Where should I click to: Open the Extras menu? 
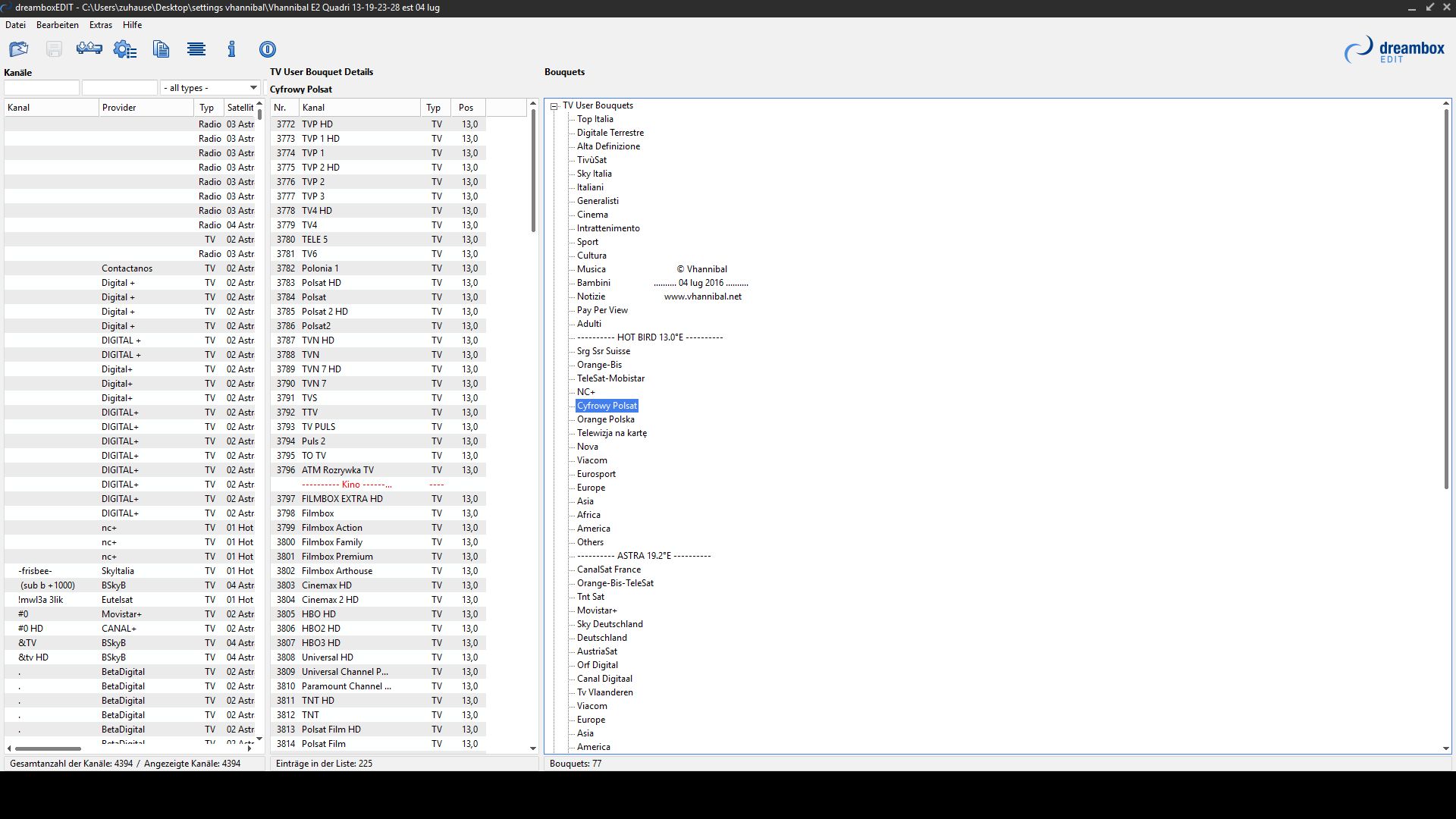tap(101, 25)
